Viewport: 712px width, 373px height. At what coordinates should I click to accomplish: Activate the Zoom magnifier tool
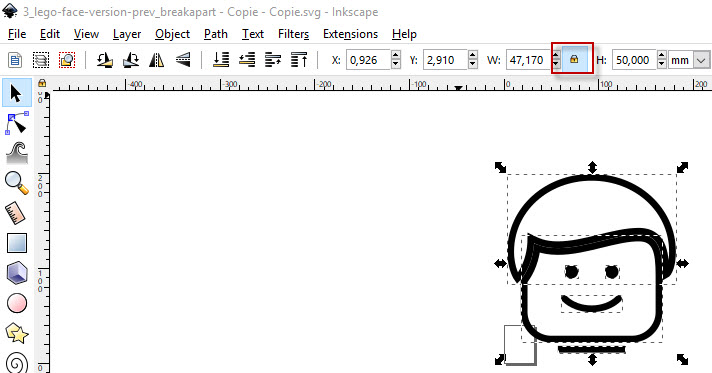click(17, 183)
